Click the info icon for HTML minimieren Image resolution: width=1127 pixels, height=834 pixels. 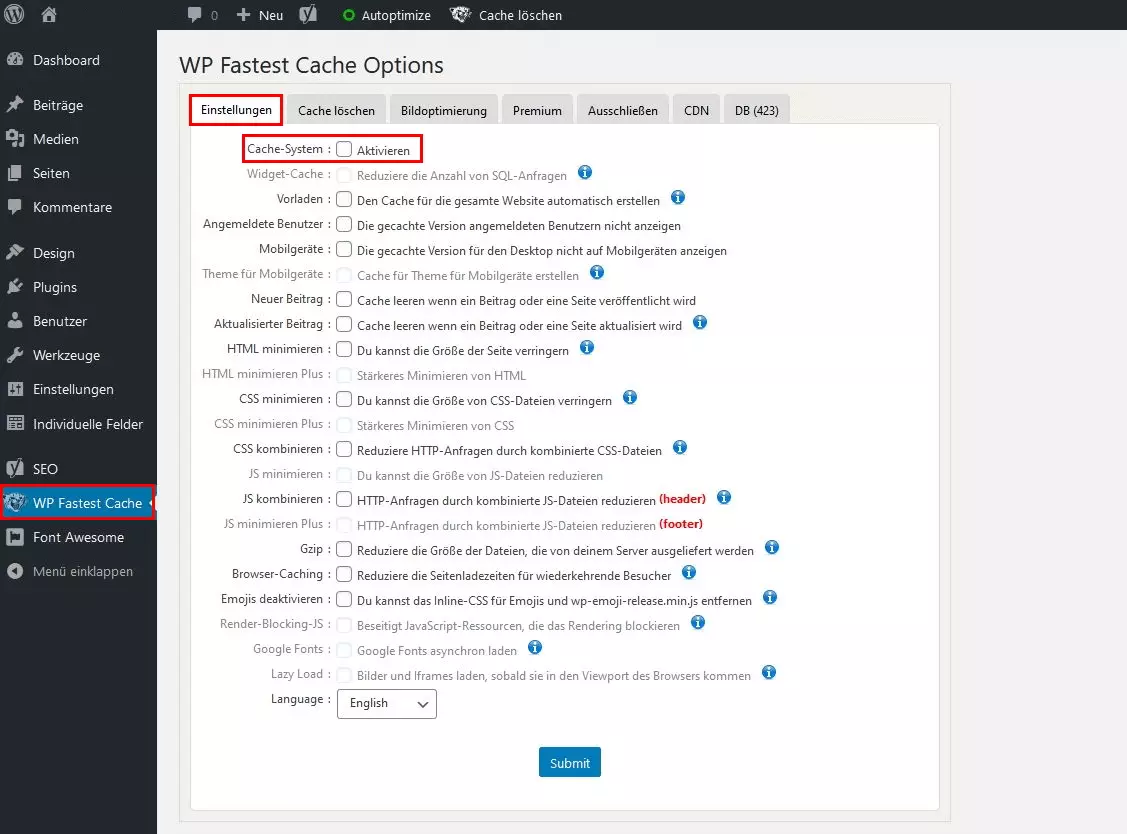click(587, 347)
